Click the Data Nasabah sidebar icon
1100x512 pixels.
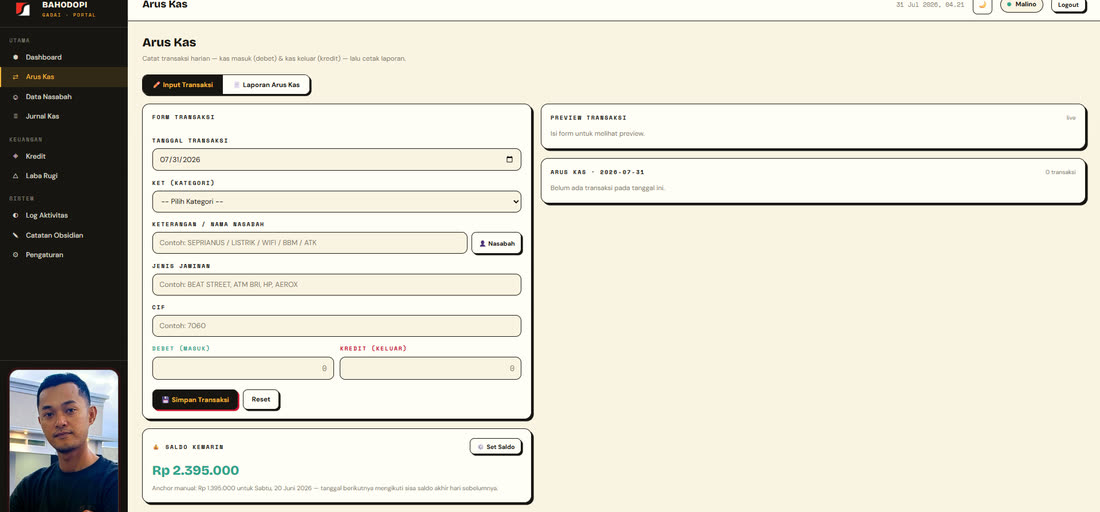(x=15, y=97)
